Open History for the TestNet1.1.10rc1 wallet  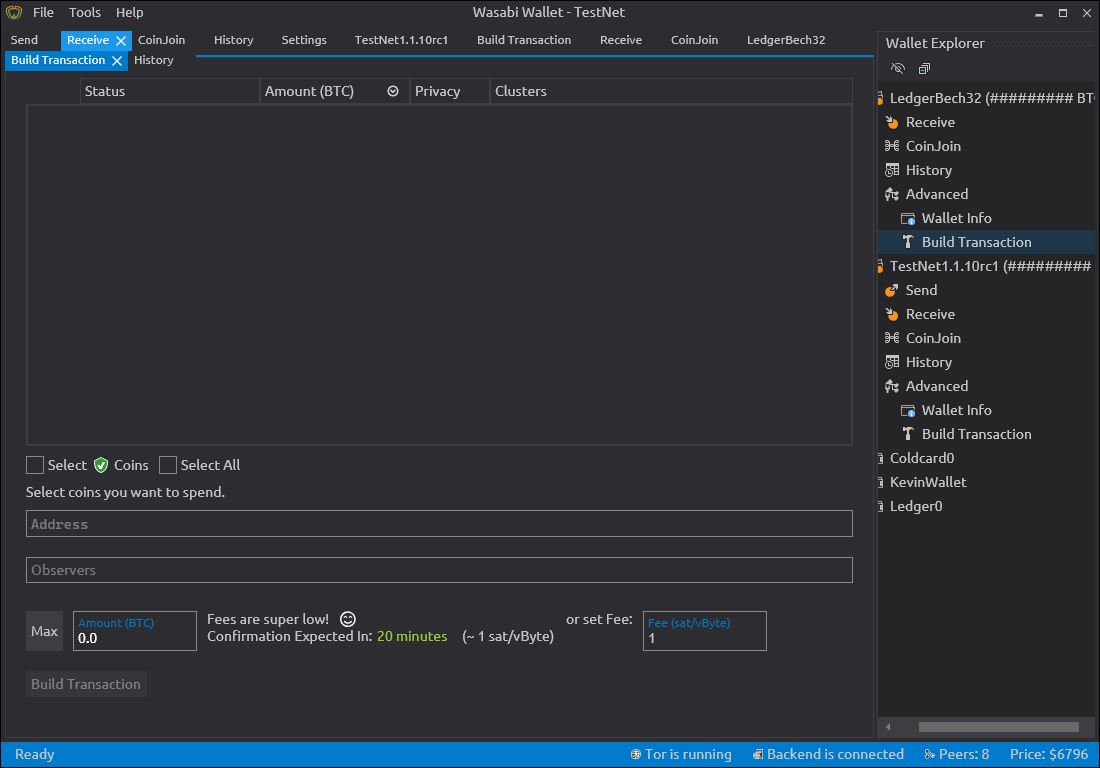(928, 361)
